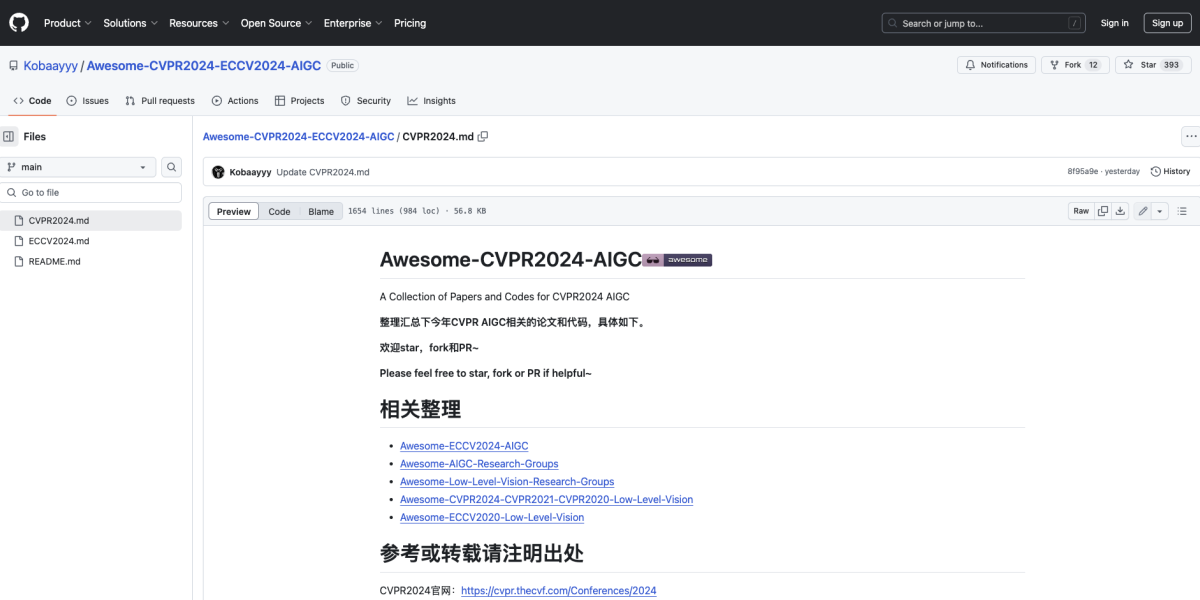Image resolution: width=1200 pixels, height=600 pixels.
Task: Switch to the Pull requests tab
Action: pos(159,100)
